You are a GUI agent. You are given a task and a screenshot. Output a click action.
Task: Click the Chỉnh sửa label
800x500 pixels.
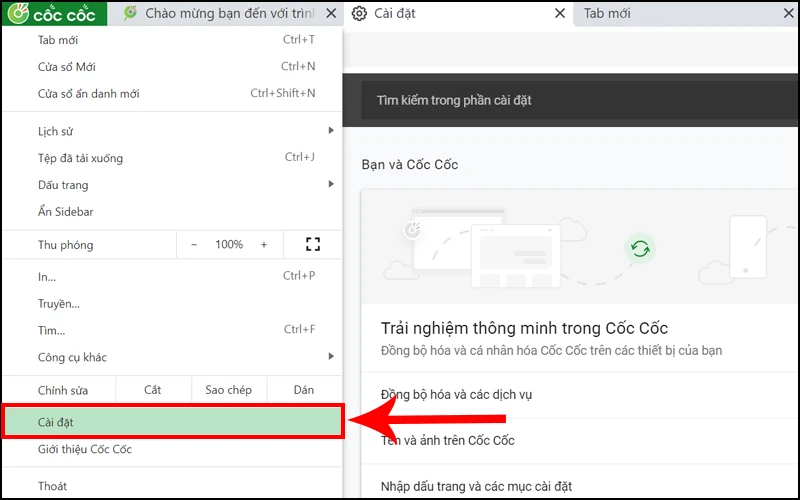[x=63, y=390]
